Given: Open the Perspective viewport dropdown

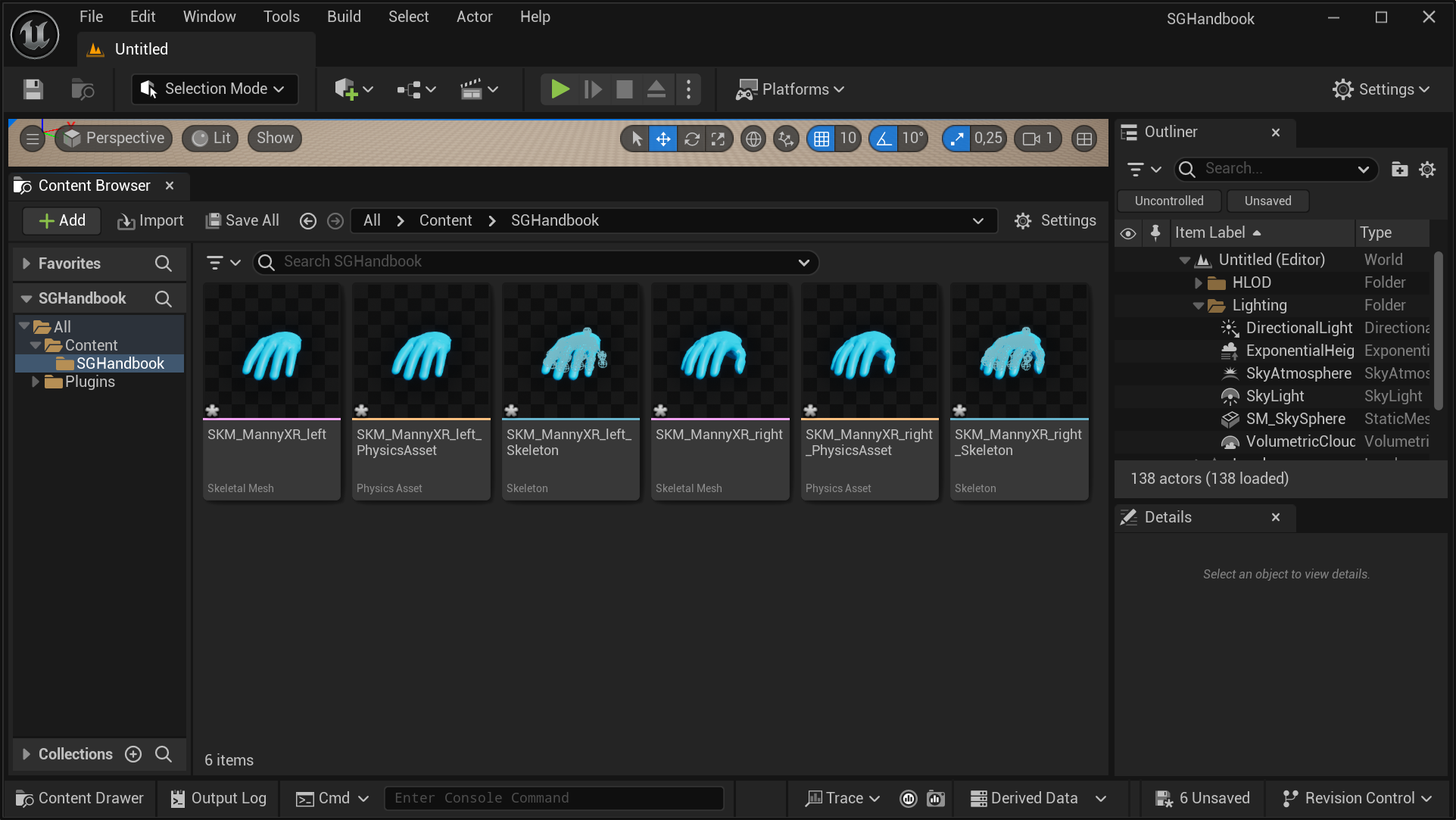Looking at the screenshot, I should [114, 138].
